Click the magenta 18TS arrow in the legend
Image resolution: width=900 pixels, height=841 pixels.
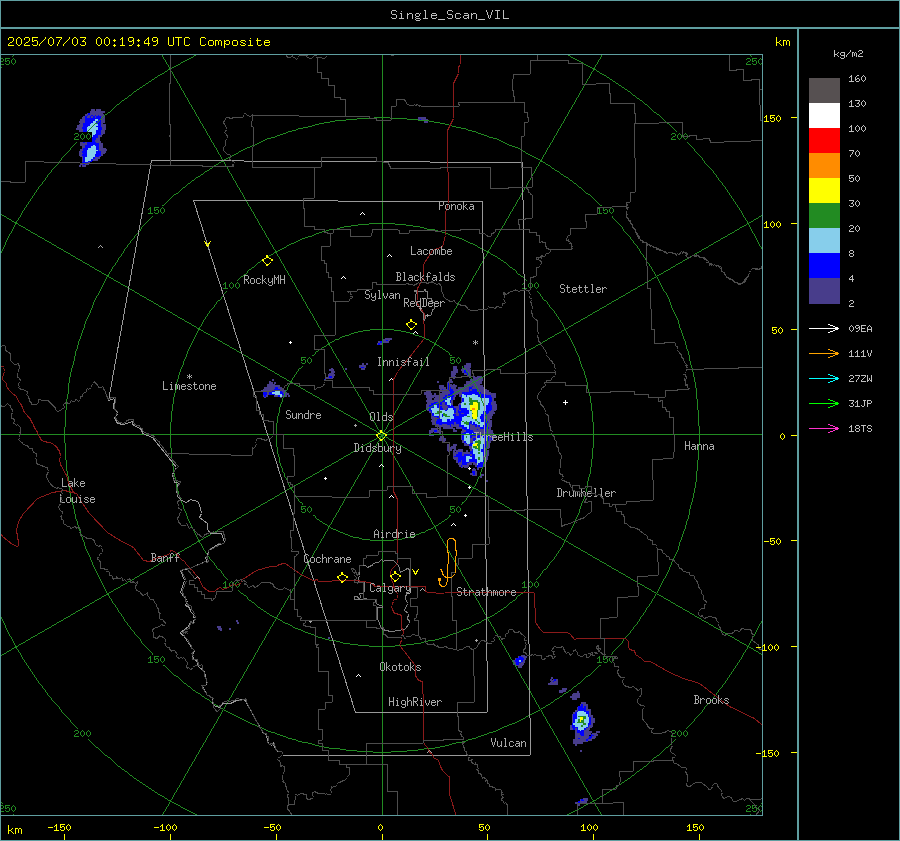point(824,428)
